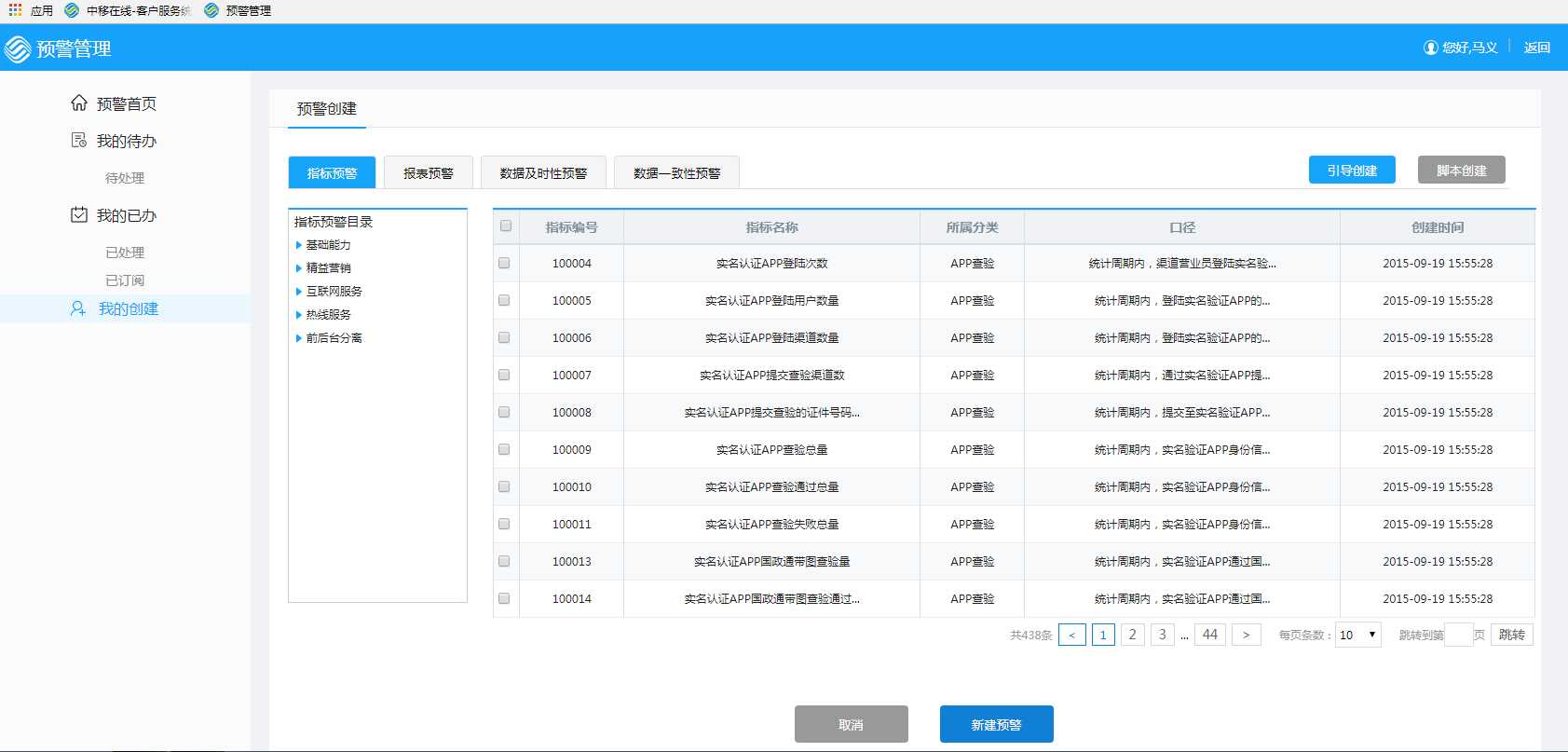The width and height of the screenshot is (1568, 752).
Task: Open 已订阅 sub-item in sidebar
Action: (x=125, y=280)
